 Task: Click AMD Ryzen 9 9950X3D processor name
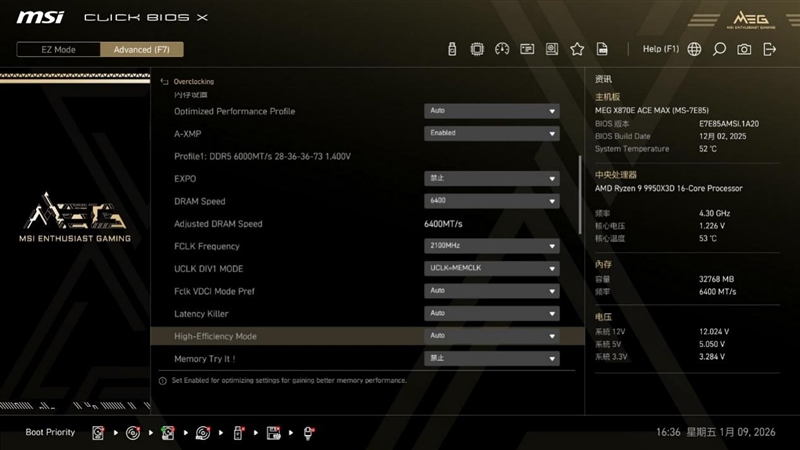tap(668, 188)
